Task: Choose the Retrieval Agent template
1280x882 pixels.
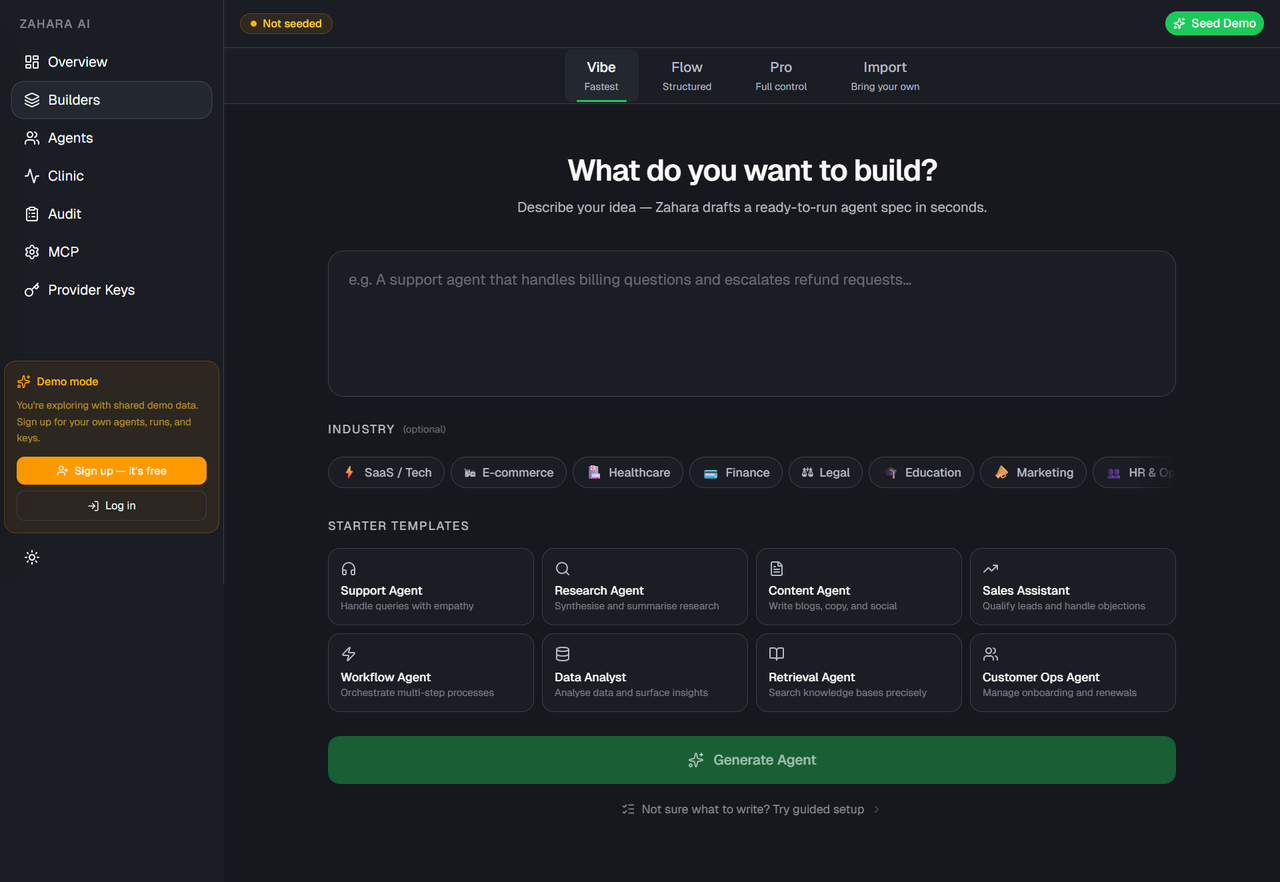Action: tap(859, 673)
